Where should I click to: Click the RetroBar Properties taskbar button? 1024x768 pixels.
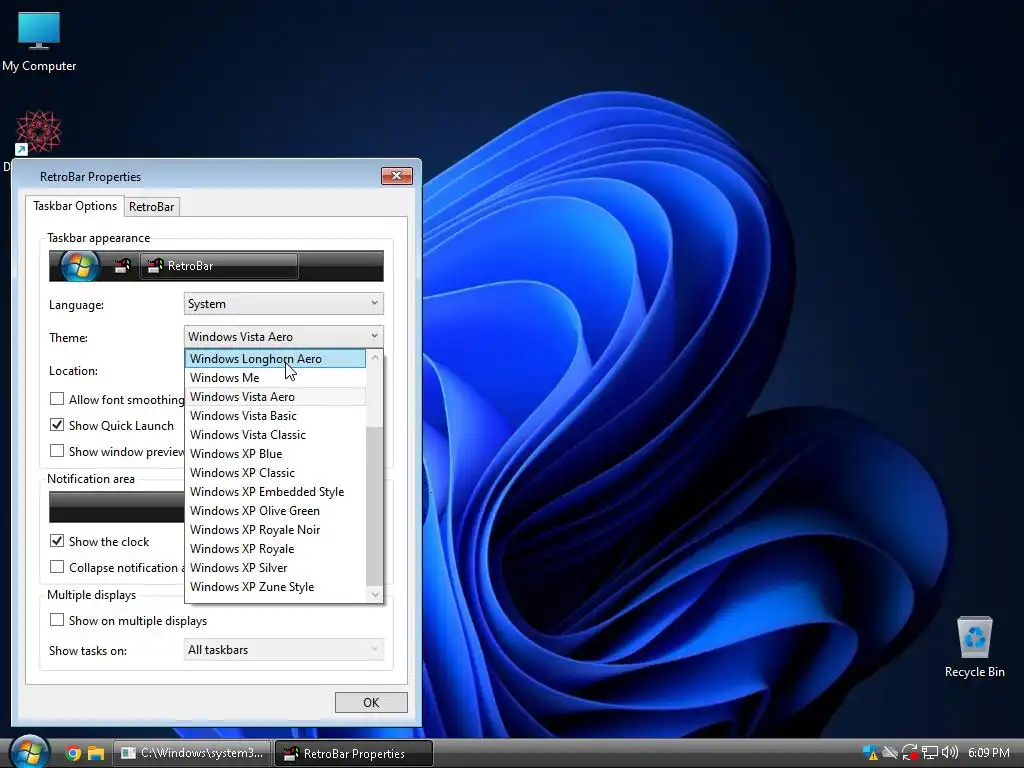[x=353, y=753]
